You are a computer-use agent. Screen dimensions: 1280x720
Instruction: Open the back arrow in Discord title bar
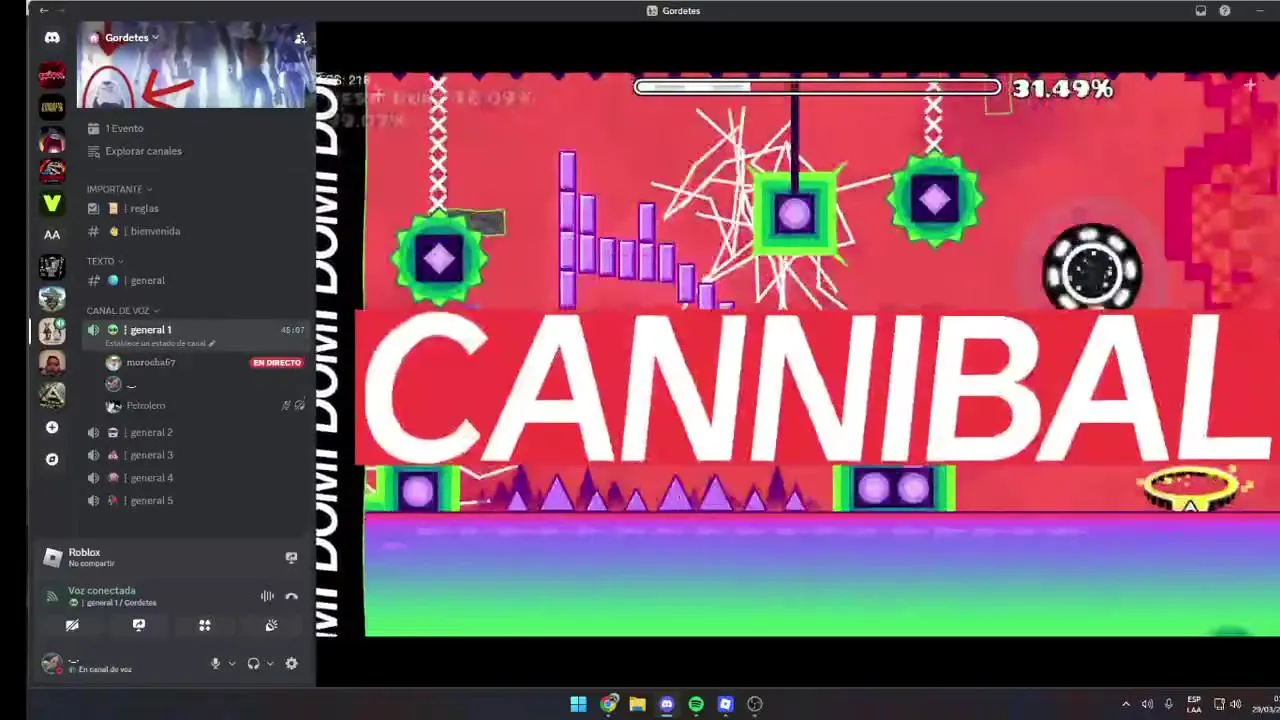pos(44,10)
